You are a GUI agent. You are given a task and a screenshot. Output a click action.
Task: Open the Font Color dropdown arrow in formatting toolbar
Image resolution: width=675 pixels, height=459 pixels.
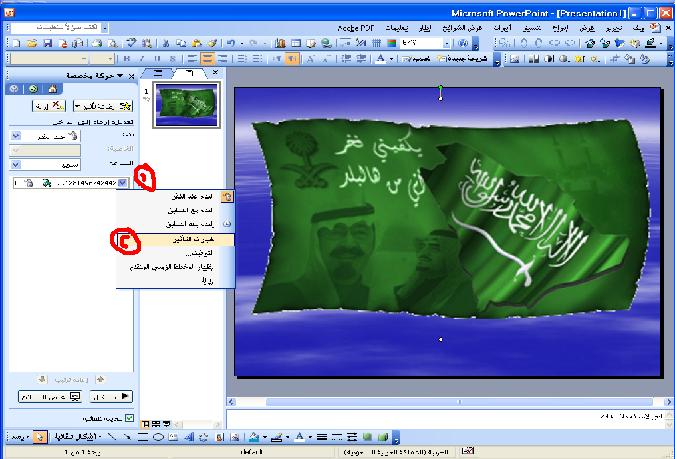tap(391, 59)
